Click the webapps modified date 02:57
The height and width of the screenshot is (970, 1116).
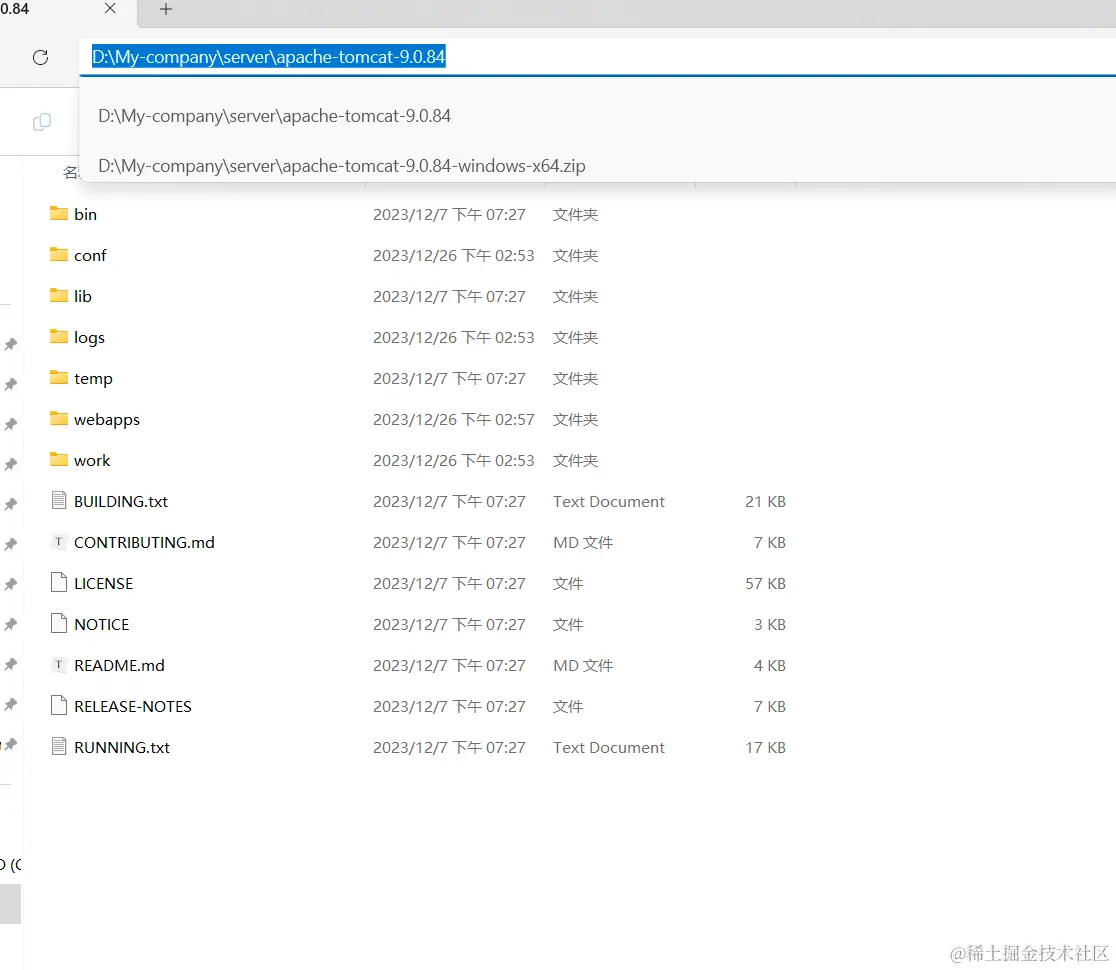coord(453,420)
